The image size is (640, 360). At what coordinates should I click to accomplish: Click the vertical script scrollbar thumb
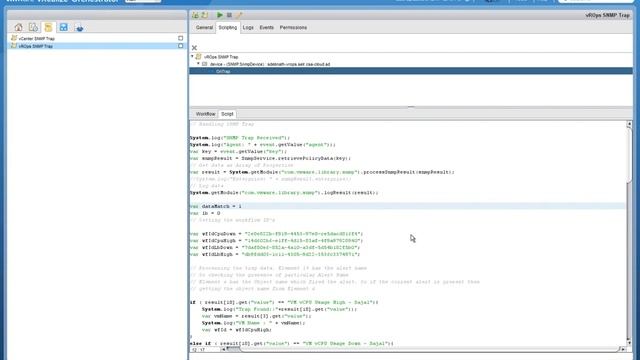pyautogui.click(x=629, y=155)
